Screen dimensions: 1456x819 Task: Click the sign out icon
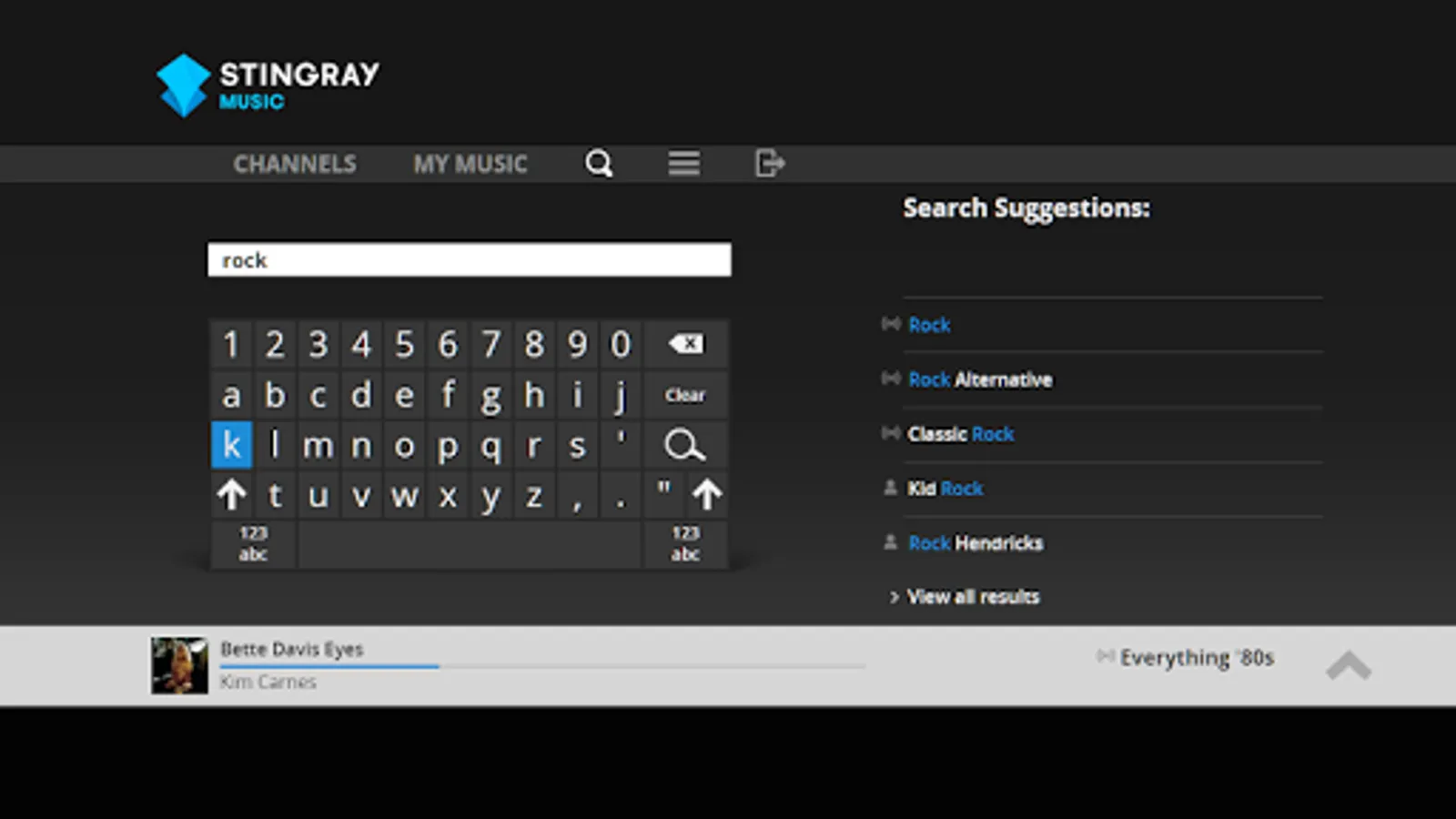770,164
